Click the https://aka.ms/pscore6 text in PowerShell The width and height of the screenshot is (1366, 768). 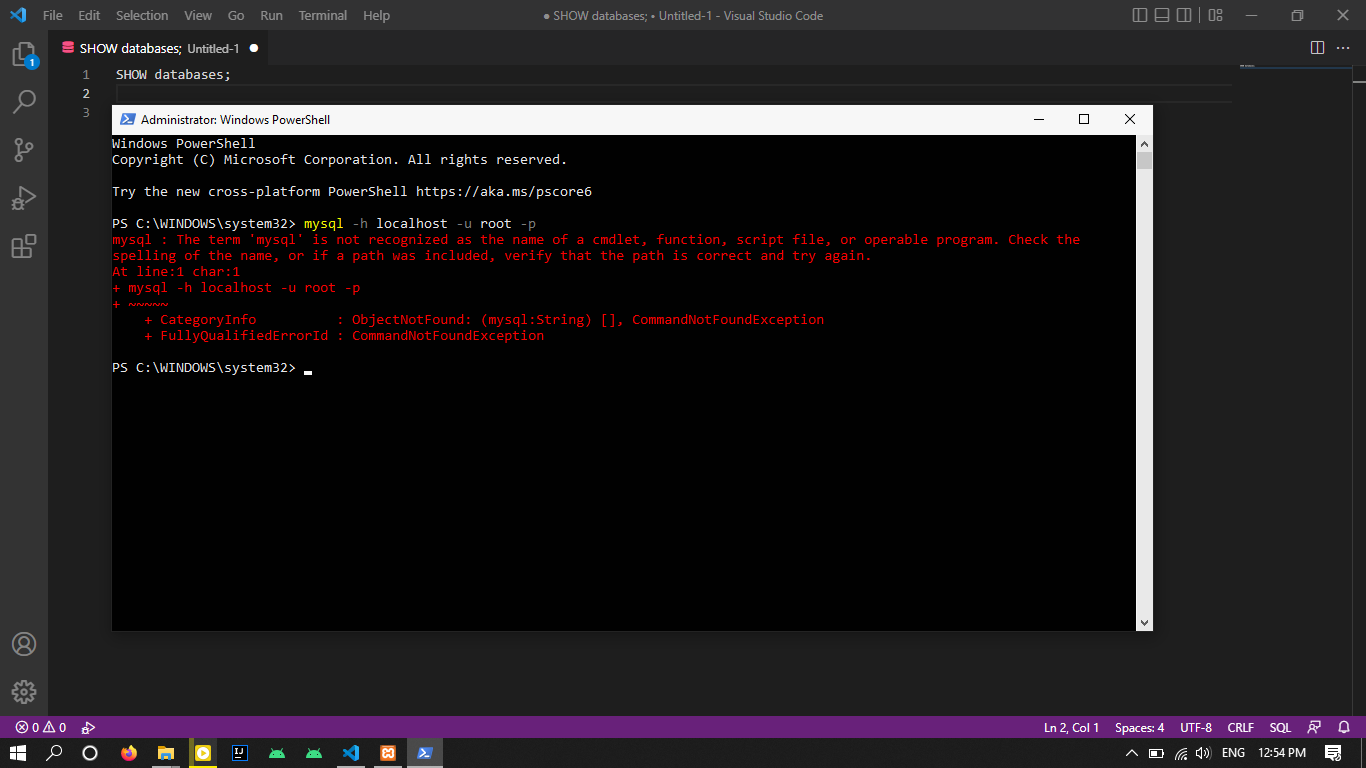click(x=504, y=191)
